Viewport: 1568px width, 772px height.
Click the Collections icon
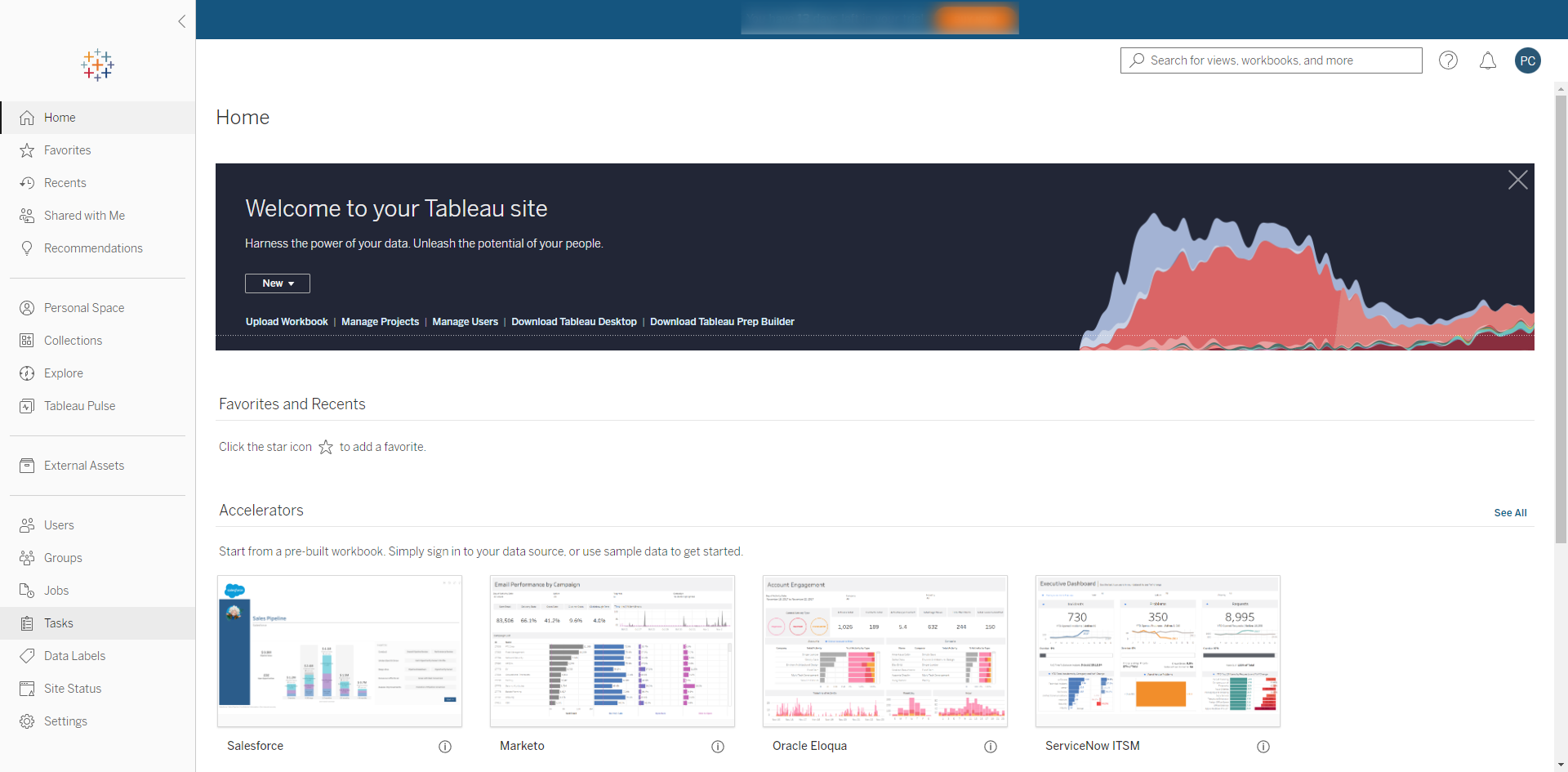[x=27, y=341]
